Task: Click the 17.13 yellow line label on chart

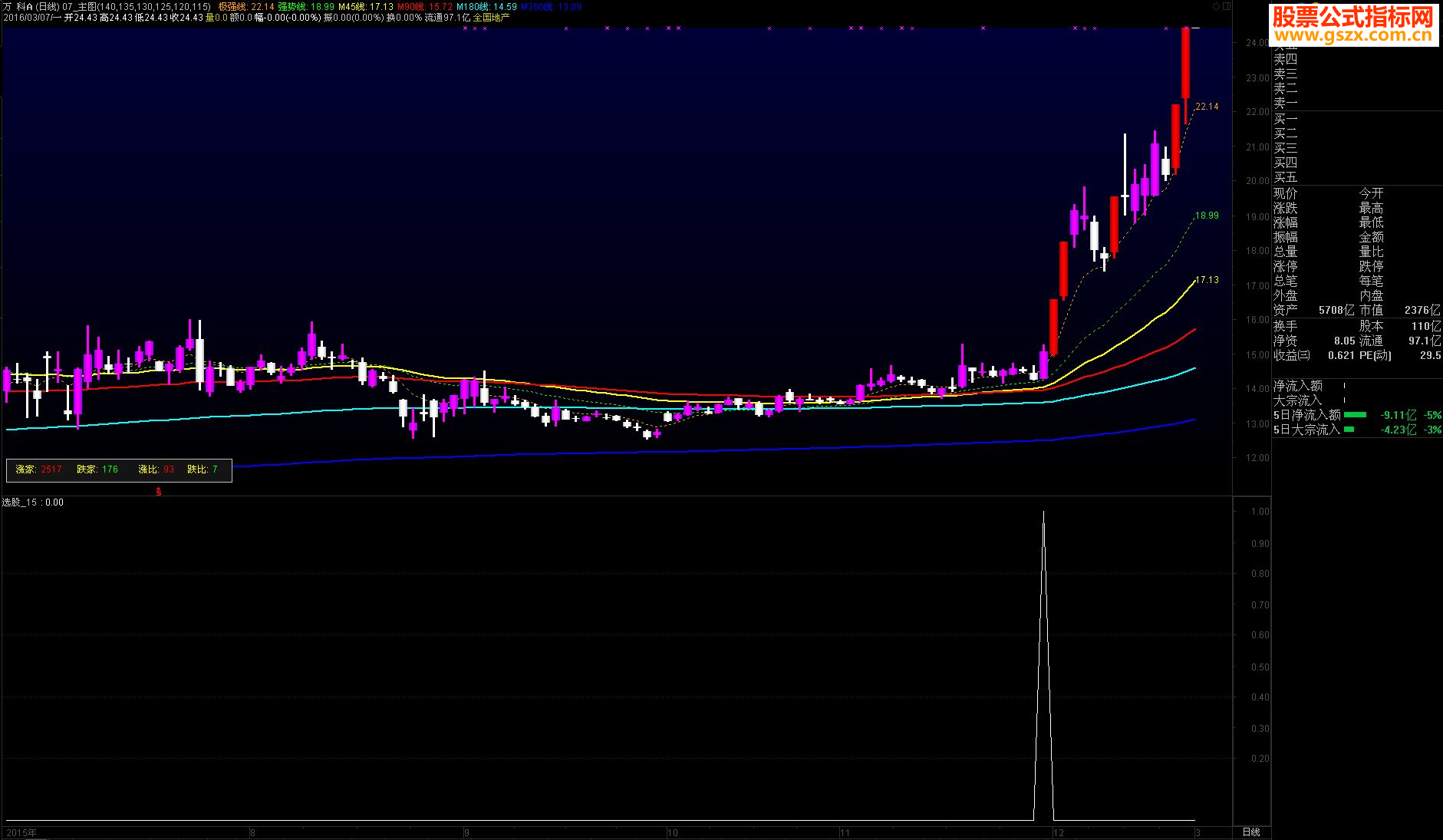Action: click(1207, 280)
